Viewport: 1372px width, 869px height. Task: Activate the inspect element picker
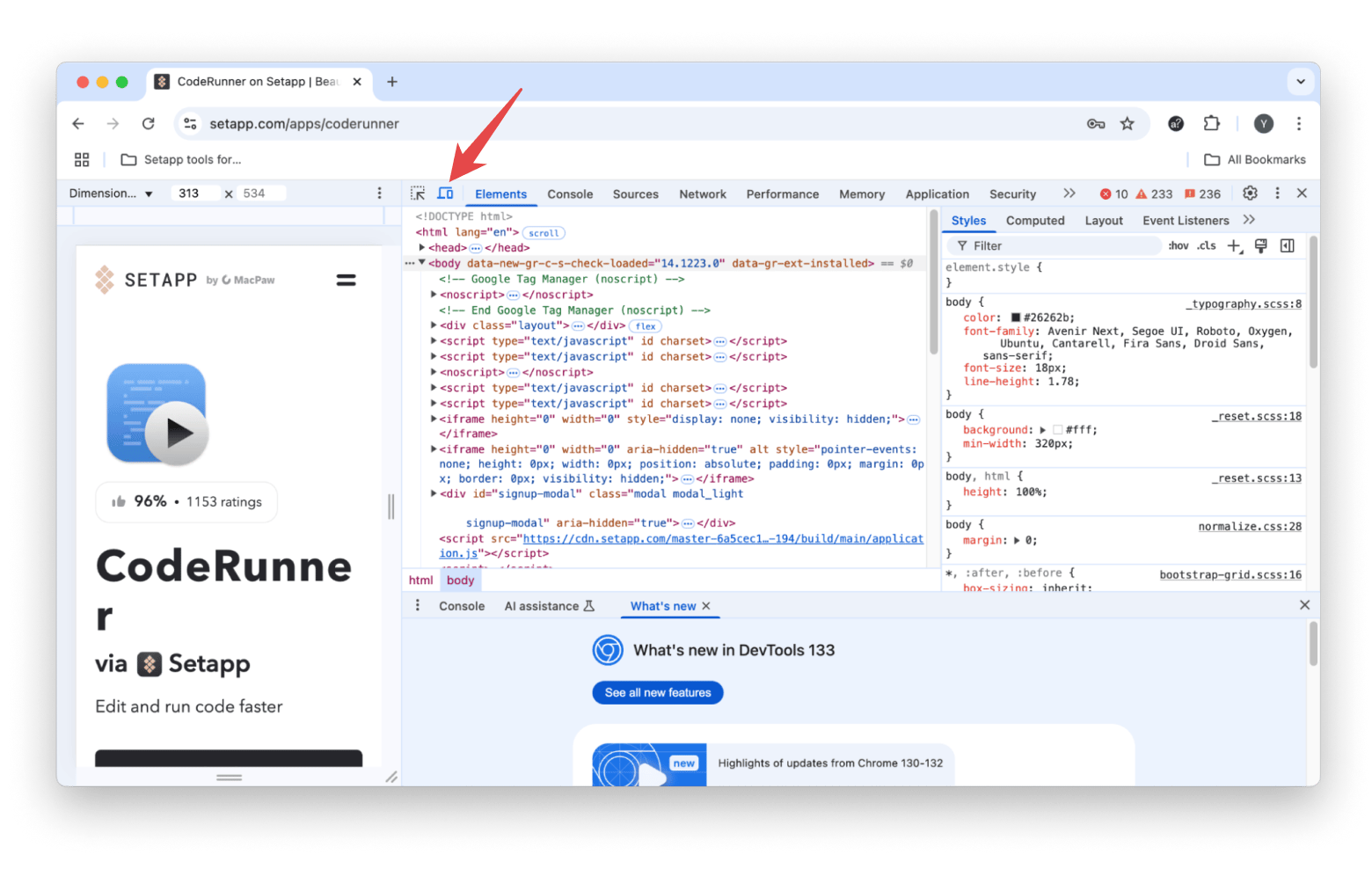pos(418,194)
